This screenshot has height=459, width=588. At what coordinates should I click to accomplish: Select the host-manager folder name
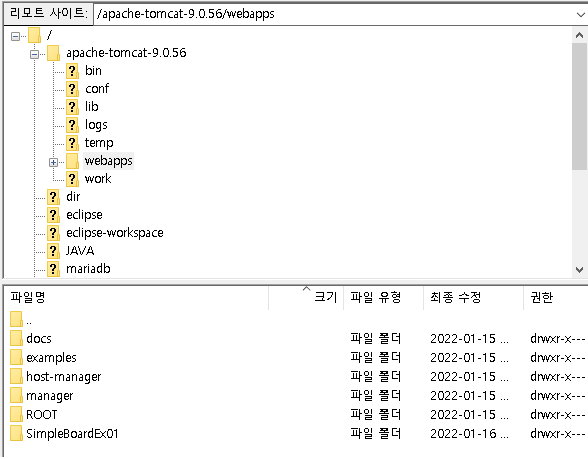point(64,377)
